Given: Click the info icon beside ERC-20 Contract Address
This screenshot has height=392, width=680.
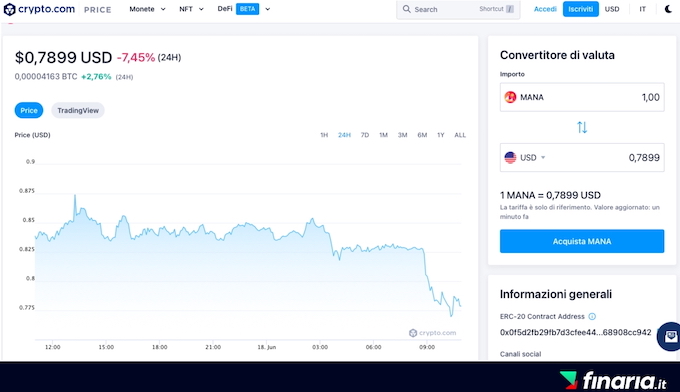Looking at the screenshot, I should tap(592, 317).
